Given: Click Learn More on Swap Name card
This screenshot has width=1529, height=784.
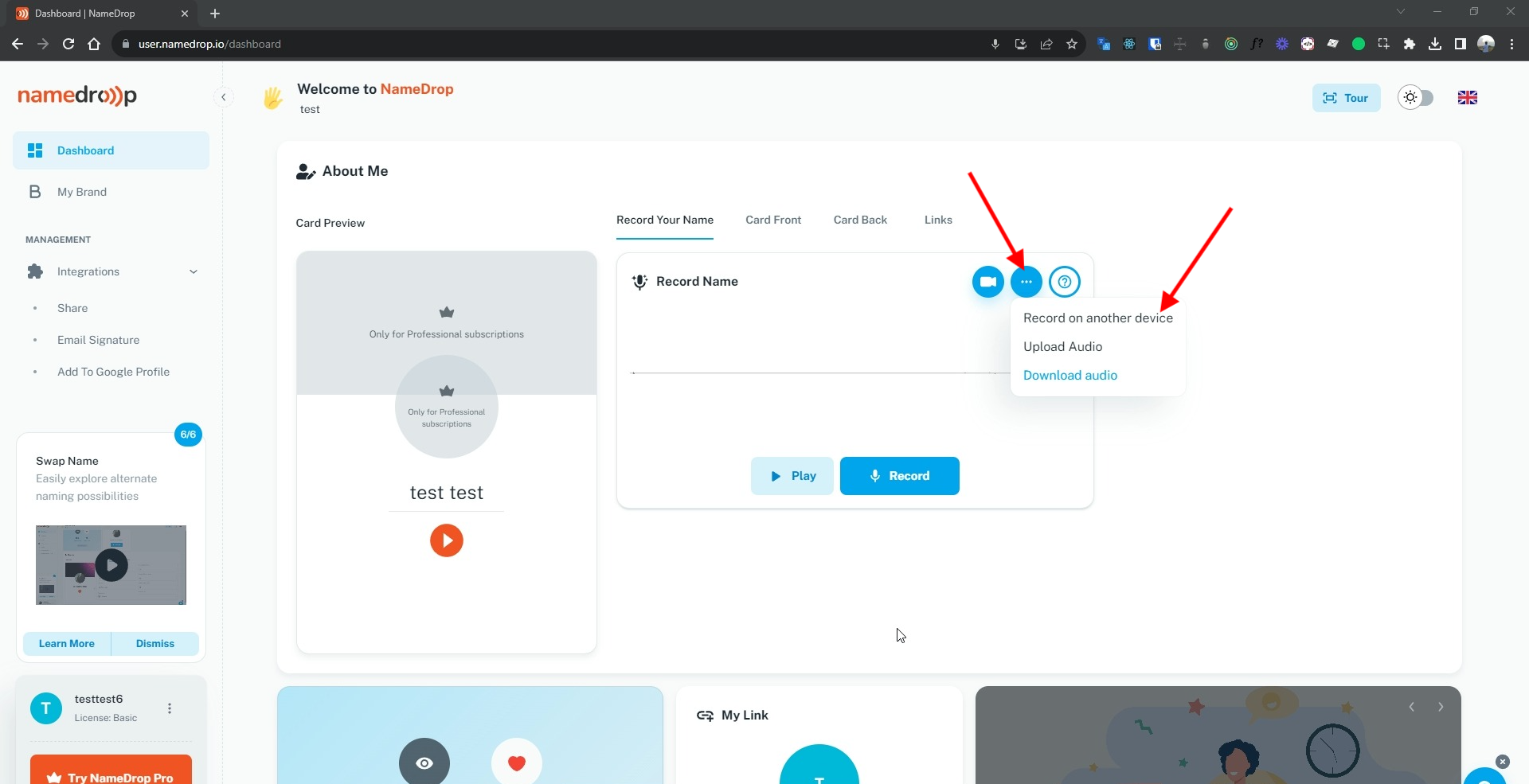Looking at the screenshot, I should click(67, 643).
